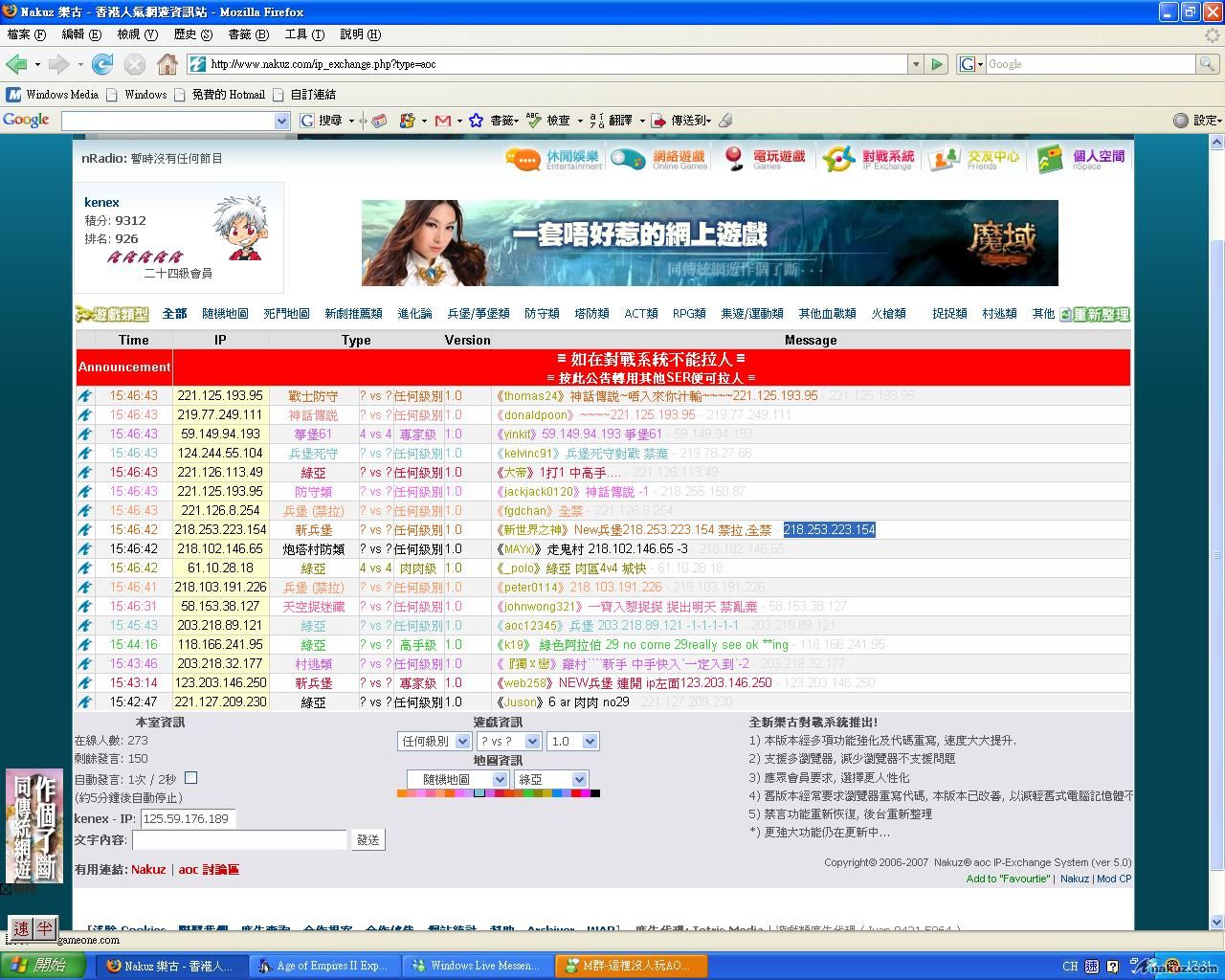Click the blue star bookmarks icon
1225x980 pixels.
pyautogui.click(x=476, y=121)
